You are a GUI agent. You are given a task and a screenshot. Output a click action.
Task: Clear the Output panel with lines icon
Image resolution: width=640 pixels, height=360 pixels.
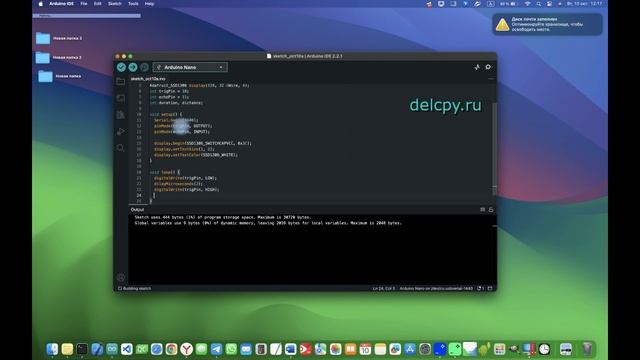coord(482,209)
